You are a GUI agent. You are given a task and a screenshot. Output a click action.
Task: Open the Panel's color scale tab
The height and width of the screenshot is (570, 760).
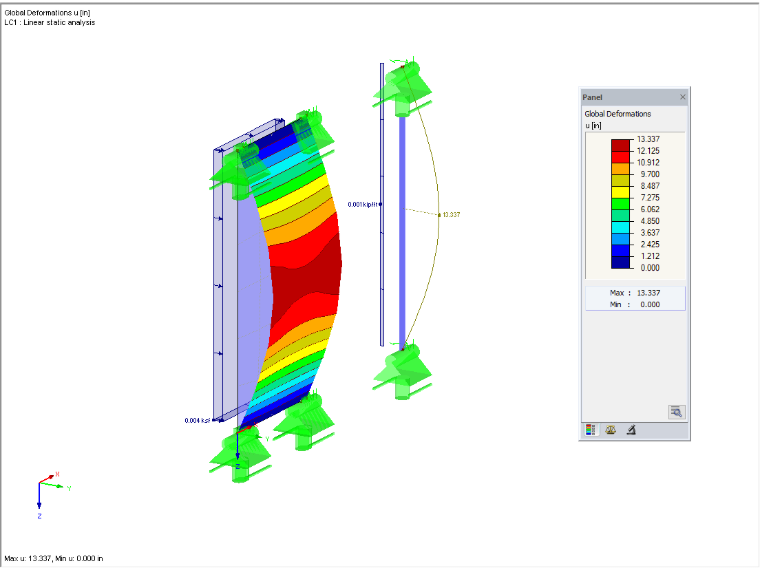click(590, 430)
